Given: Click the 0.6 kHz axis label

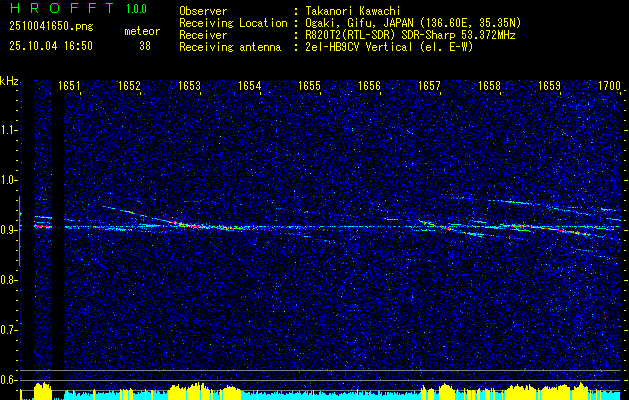Looking at the screenshot, I should coord(8,380).
